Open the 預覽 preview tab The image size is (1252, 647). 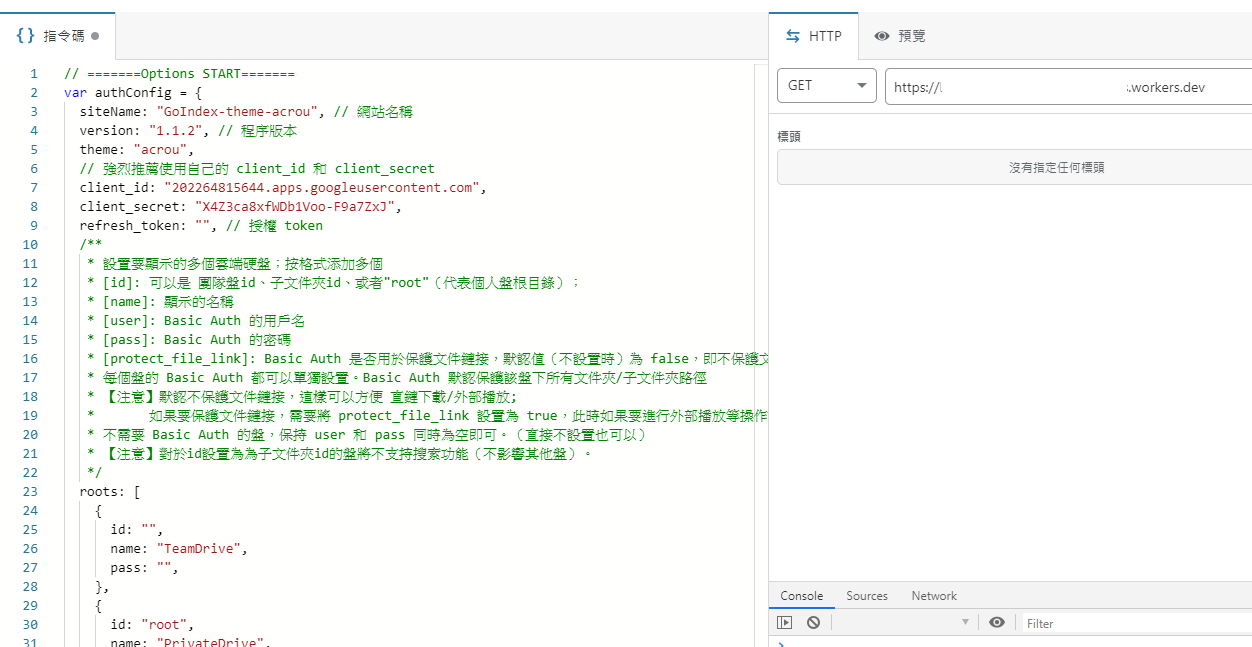click(x=900, y=36)
